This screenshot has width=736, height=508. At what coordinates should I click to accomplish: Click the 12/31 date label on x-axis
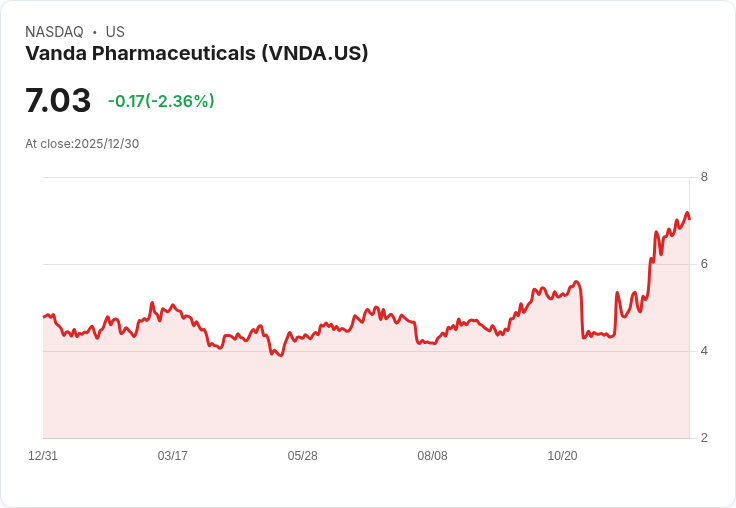coord(43,456)
